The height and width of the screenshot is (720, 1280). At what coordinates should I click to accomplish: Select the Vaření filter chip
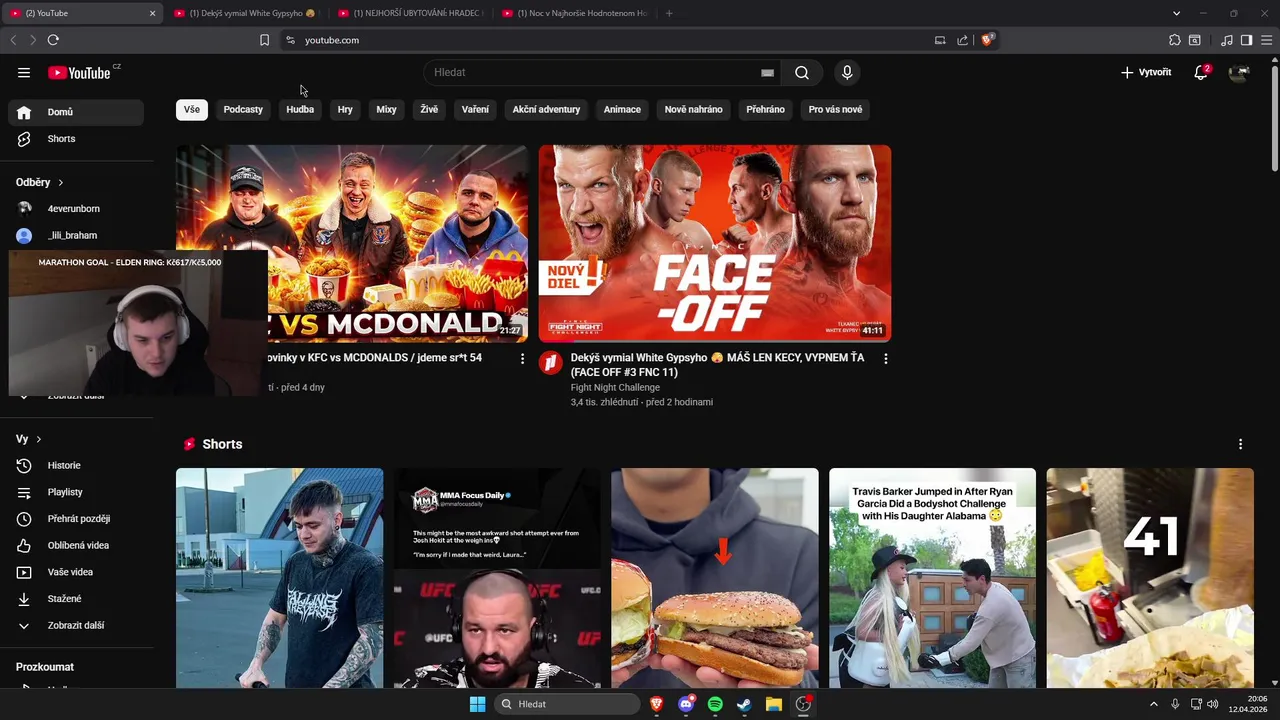[475, 109]
